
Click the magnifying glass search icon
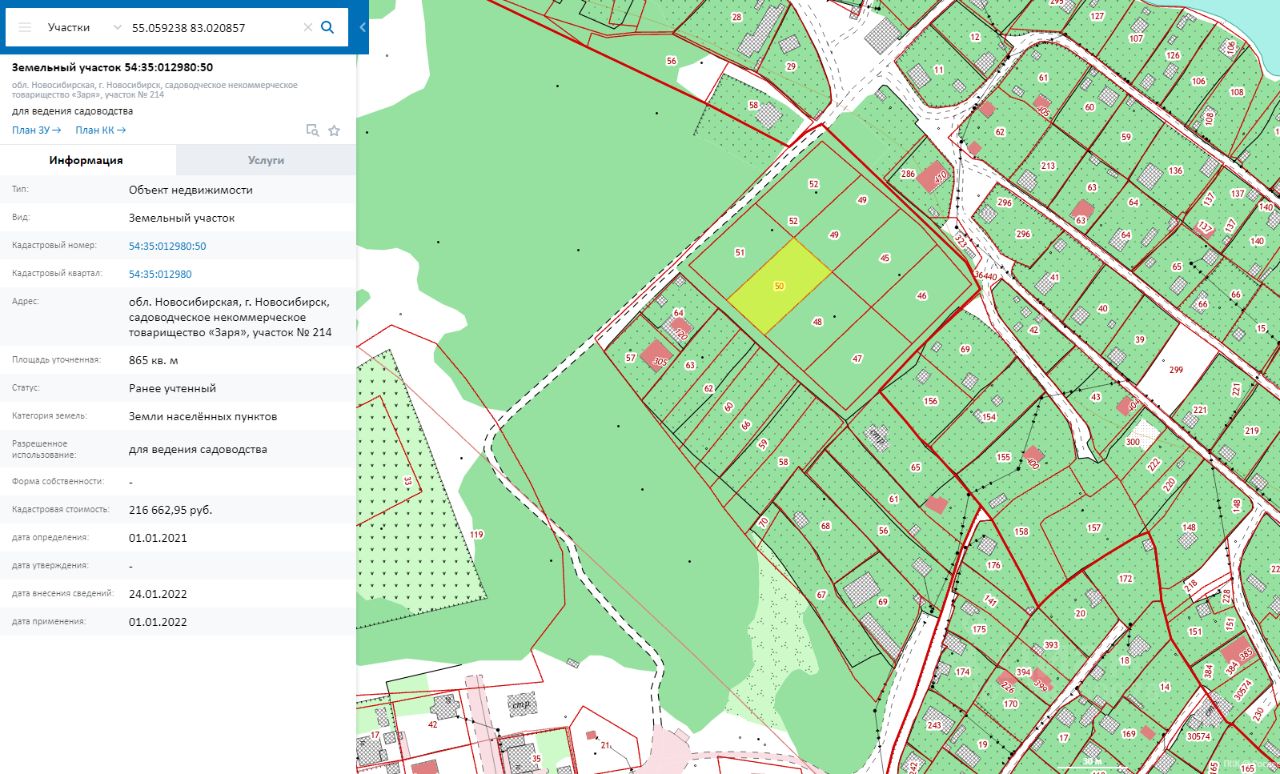pos(327,27)
